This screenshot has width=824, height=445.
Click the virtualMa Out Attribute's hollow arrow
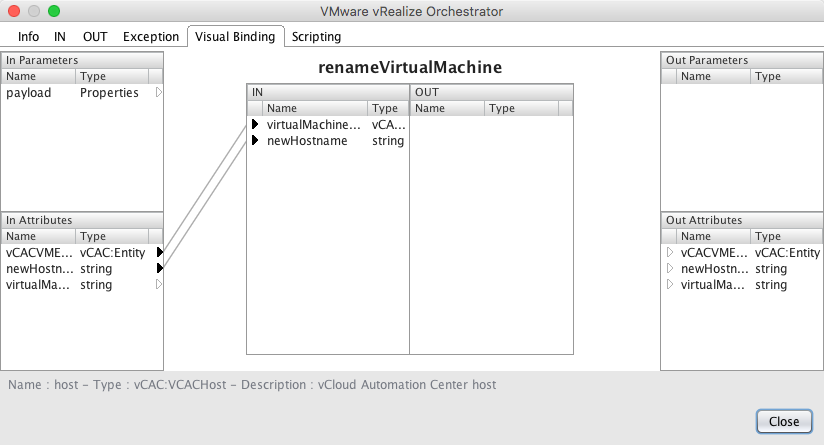click(x=671, y=285)
